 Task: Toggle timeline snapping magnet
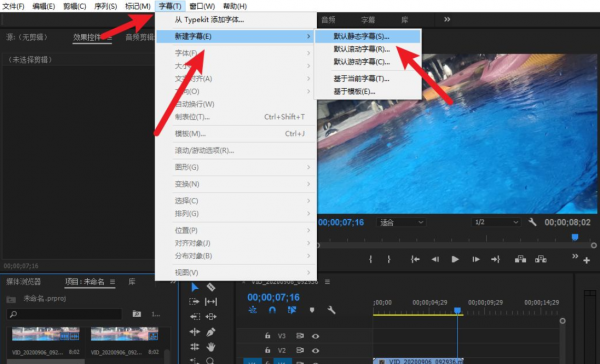coord(272,310)
